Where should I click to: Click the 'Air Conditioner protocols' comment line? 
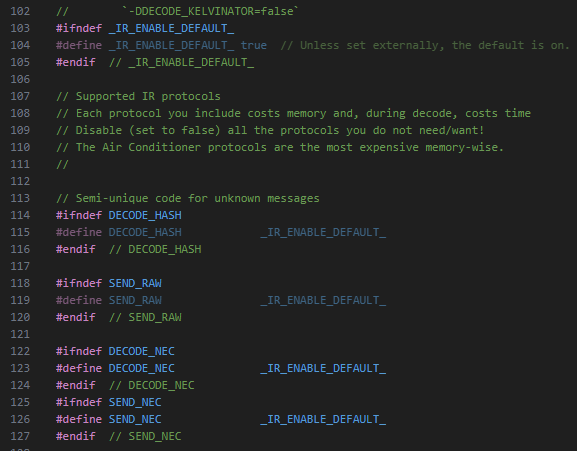[x=280, y=148]
